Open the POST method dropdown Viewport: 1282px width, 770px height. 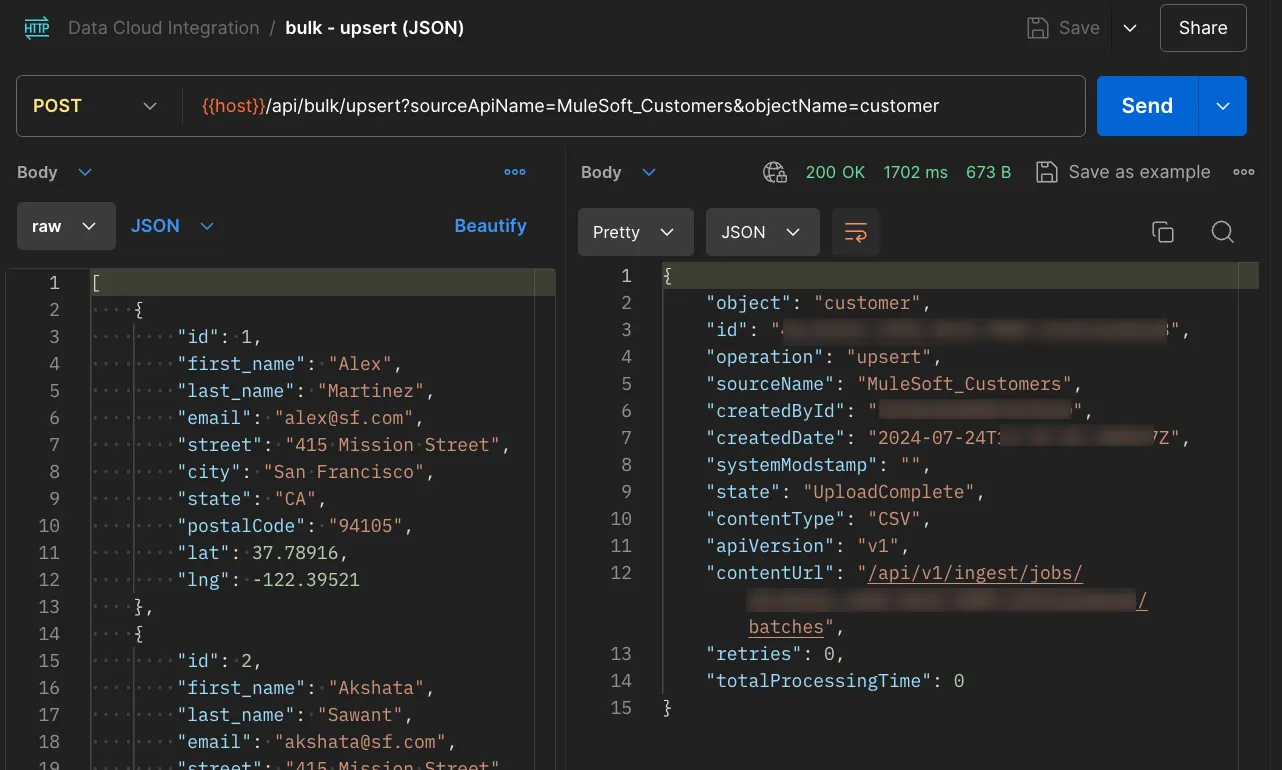click(96, 106)
